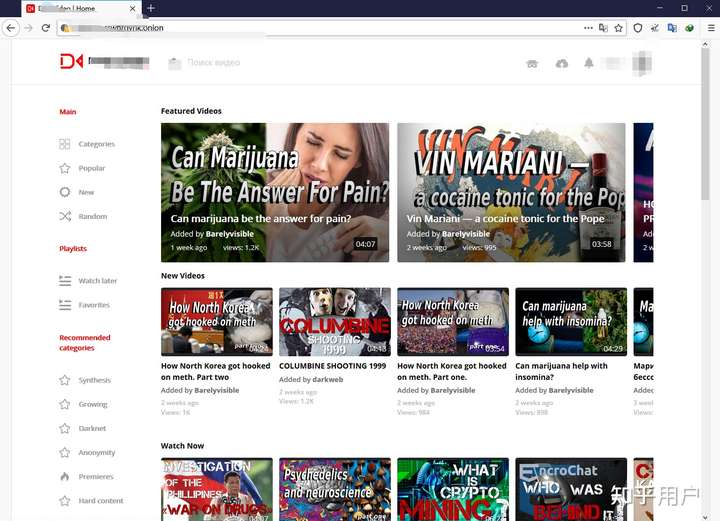Click the video search input field
Viewport: 720px width, 521px height.
coord(214,63)
